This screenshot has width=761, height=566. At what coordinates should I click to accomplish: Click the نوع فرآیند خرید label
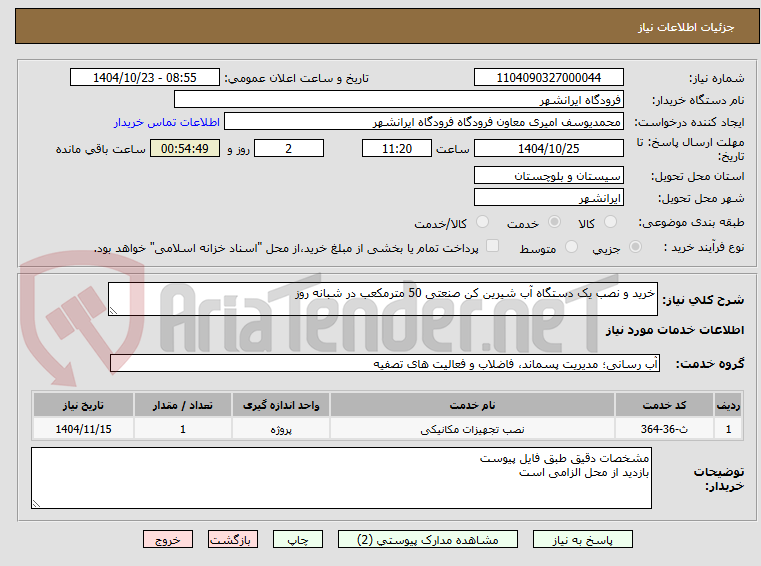[x=704, y=248]
